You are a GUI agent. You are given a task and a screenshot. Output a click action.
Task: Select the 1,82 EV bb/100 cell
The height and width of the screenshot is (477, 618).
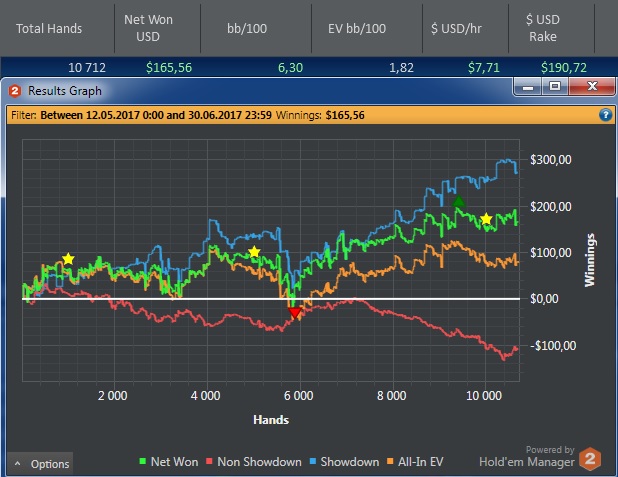pyautogui.click(x=401, y=67)
